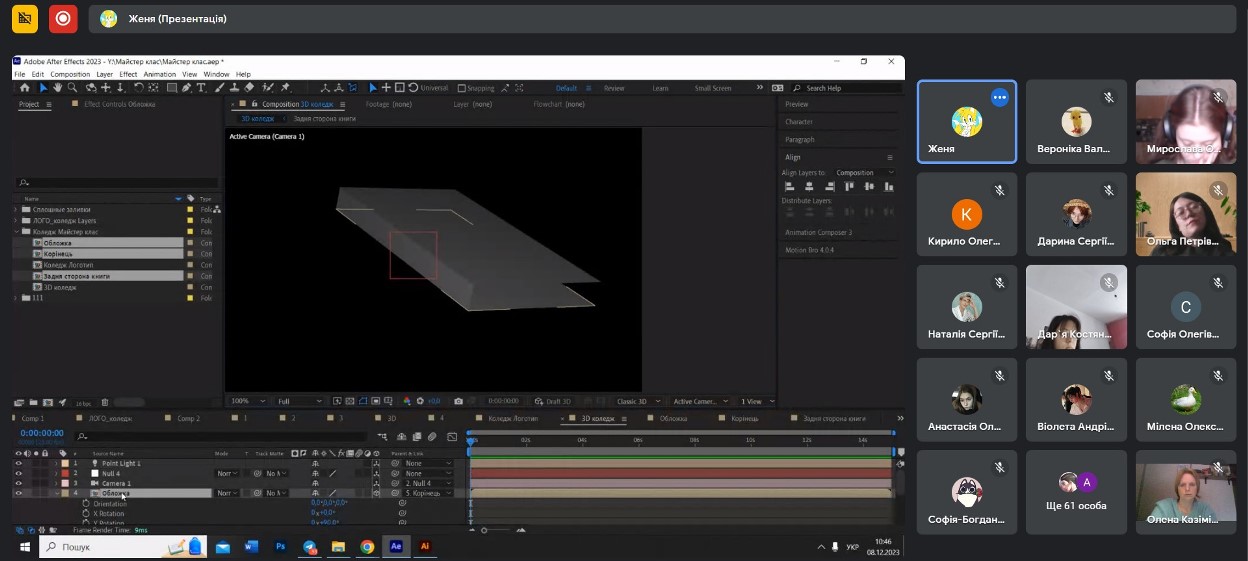Toggle visibility of Camera 1 layer
1248x561 pixels.
18,484
